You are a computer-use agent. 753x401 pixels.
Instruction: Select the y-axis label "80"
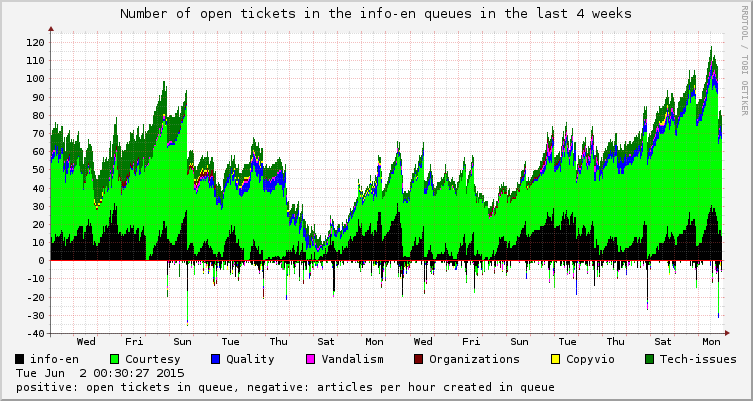pos(38,115)
